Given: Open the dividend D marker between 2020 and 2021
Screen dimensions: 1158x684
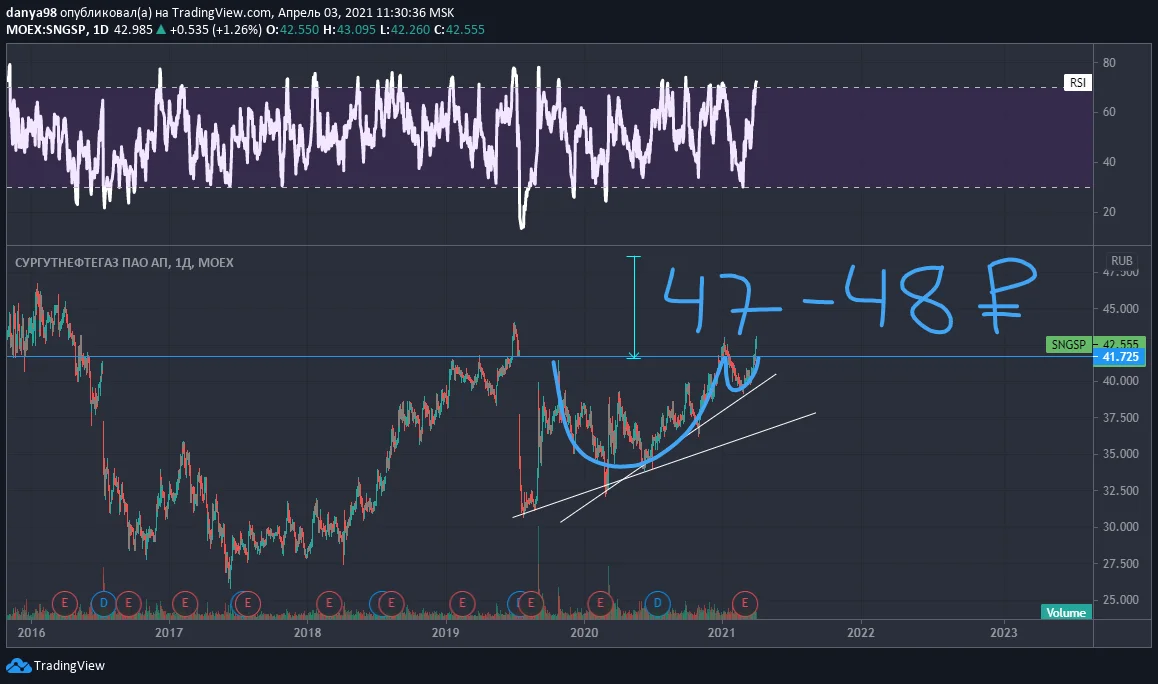Looking at the screenshot, I should [x=657, y=603].
